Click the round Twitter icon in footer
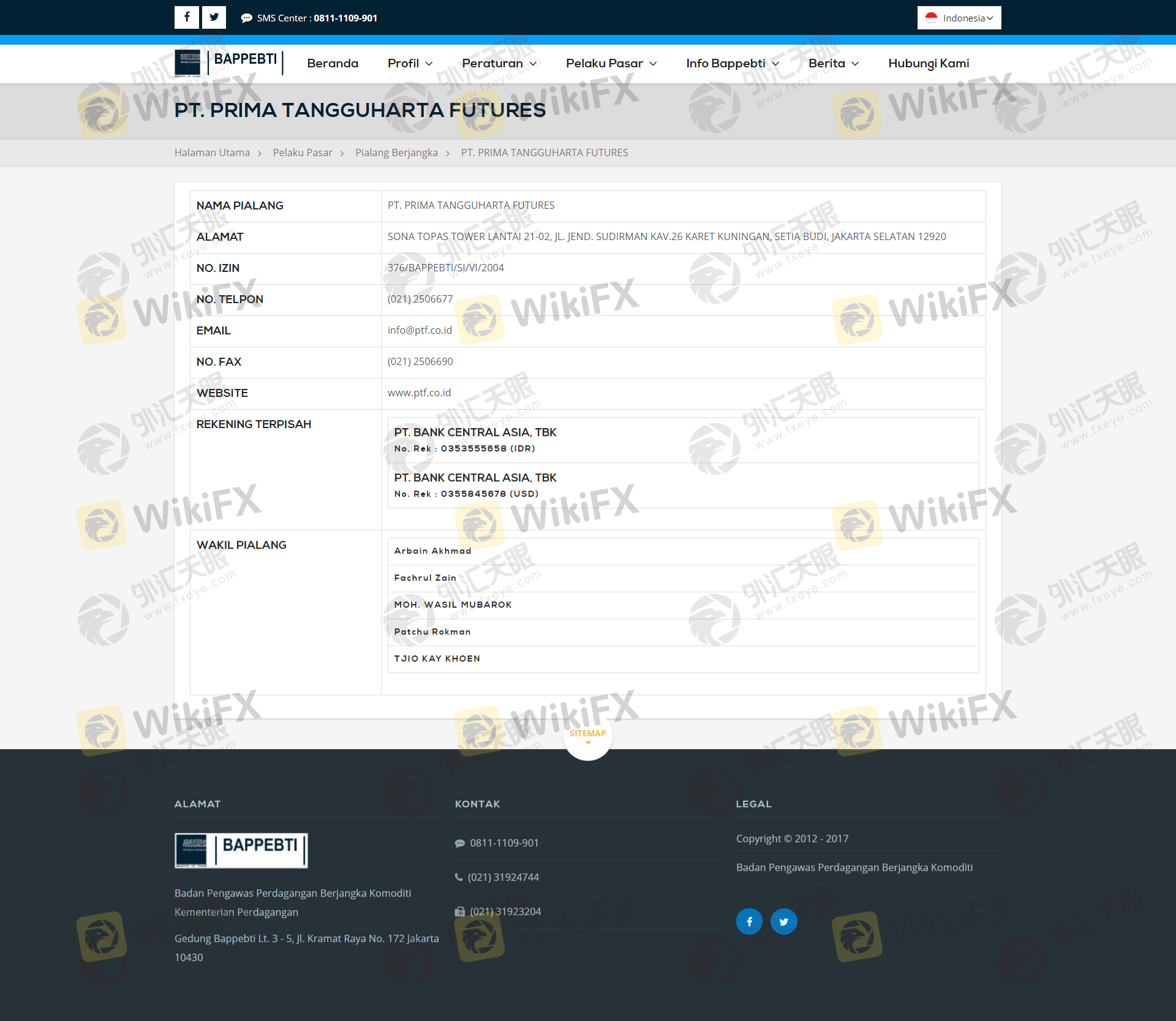The height and width of the screenshot is (1021, 1176). coord(783,921)
